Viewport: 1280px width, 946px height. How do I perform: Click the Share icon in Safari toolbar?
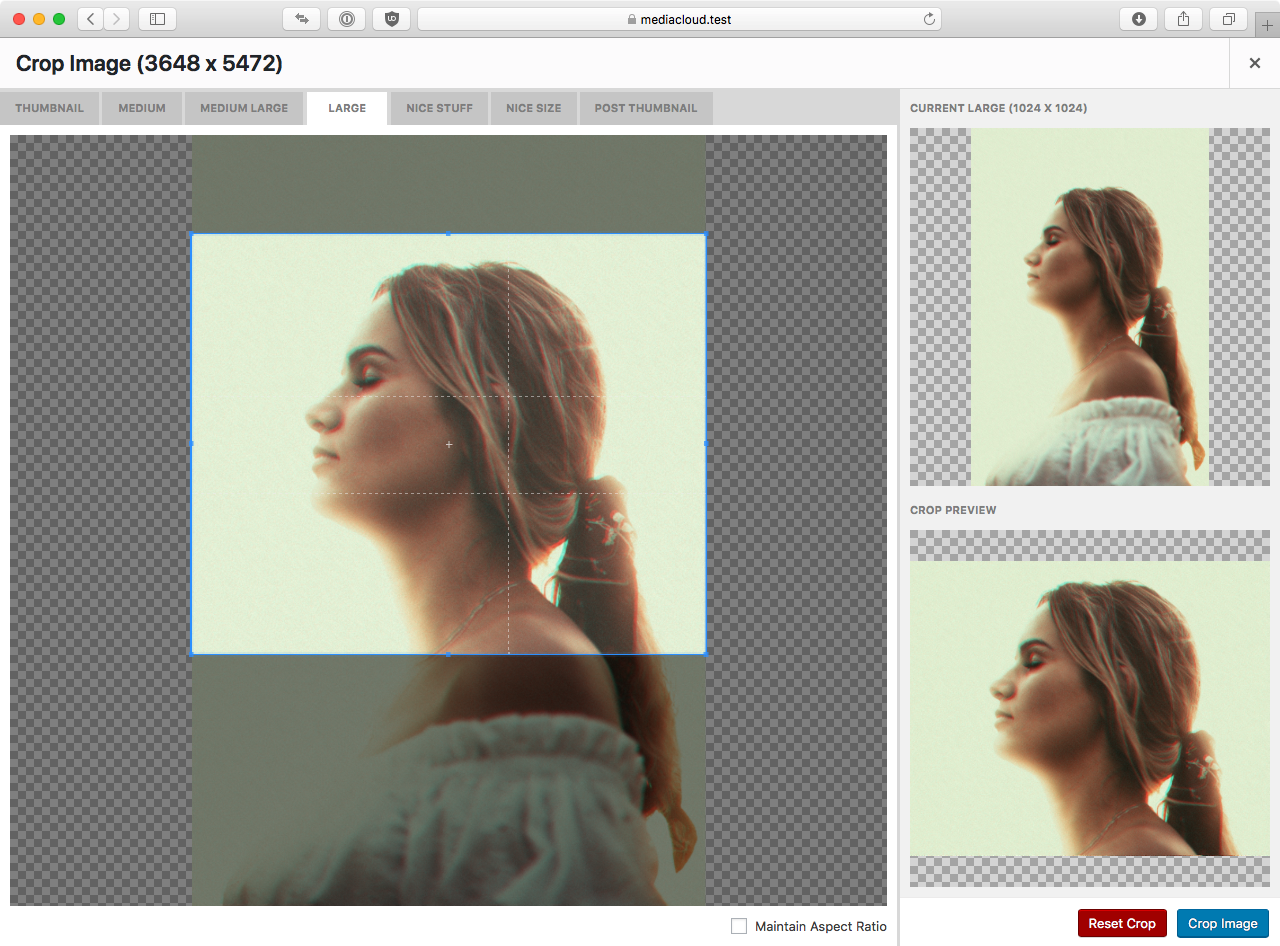tap(1184, 19)
